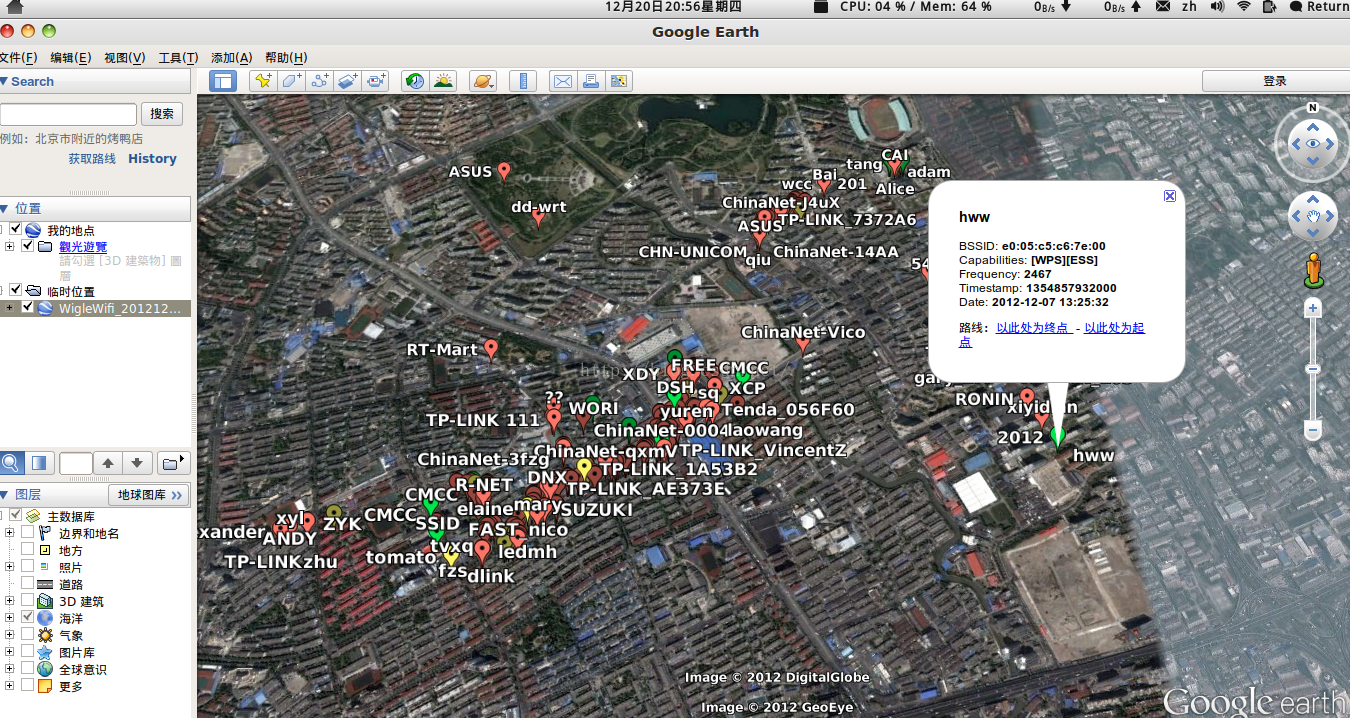
Task: Click the 搜索 search button
Action: pyautogui.click(x=162, y=114)
